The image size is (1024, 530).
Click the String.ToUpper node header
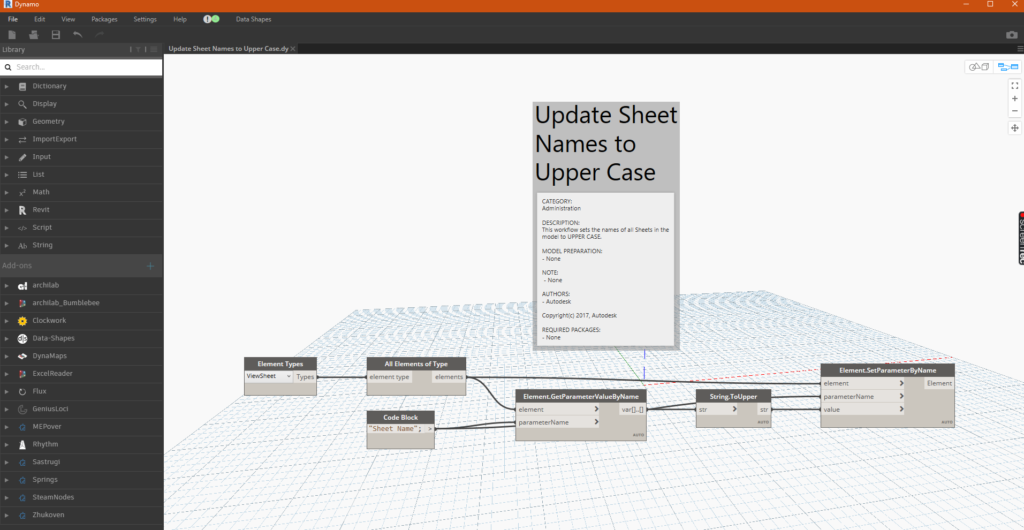(733, 396)
